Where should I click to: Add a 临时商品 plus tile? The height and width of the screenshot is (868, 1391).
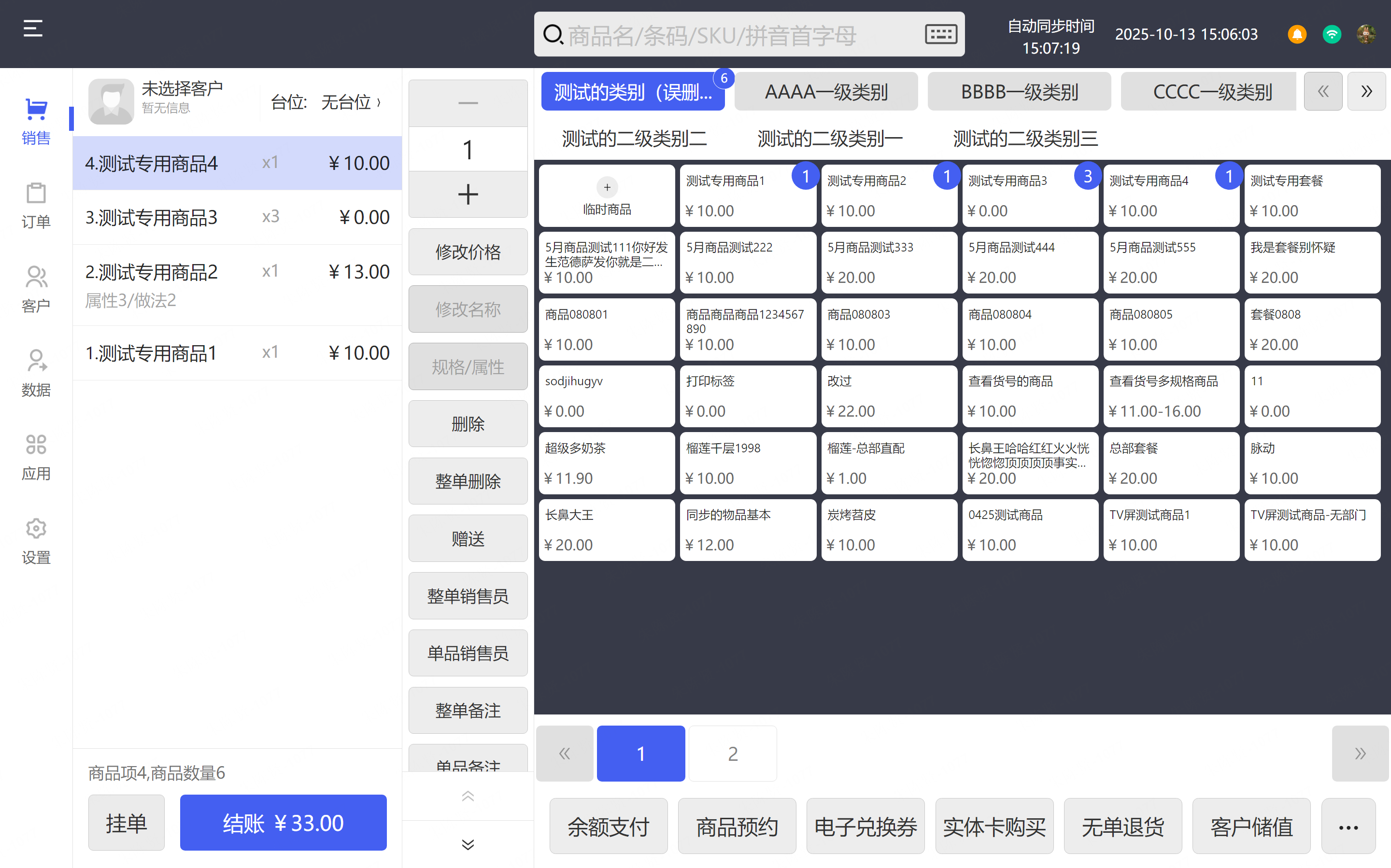point(607,196)
